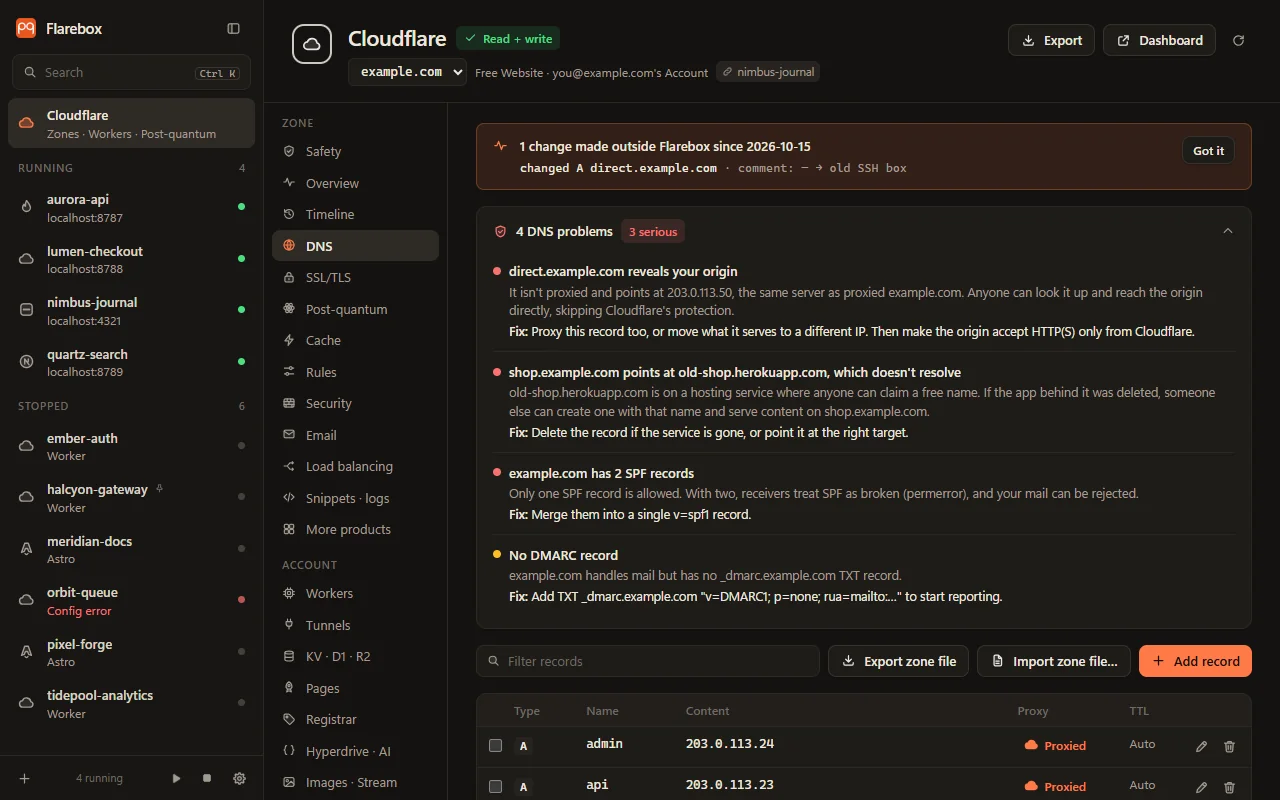Open the Timeline section
Image resolution: width=1280 pixels, height=800 pixels.
pyautogui.click(x=355, y=214)
